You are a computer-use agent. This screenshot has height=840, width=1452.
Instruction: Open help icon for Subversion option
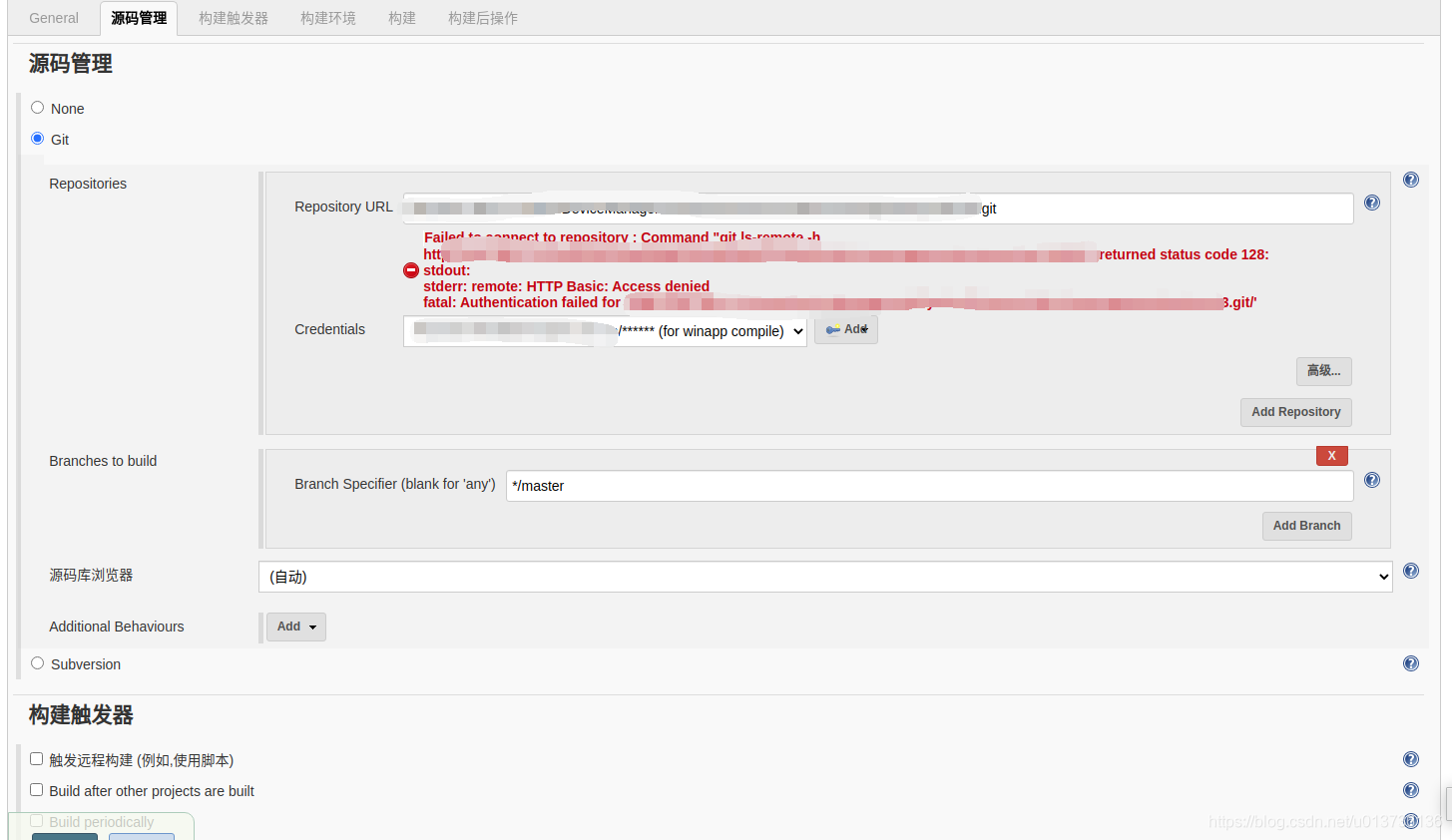[x=1410, y=663]
